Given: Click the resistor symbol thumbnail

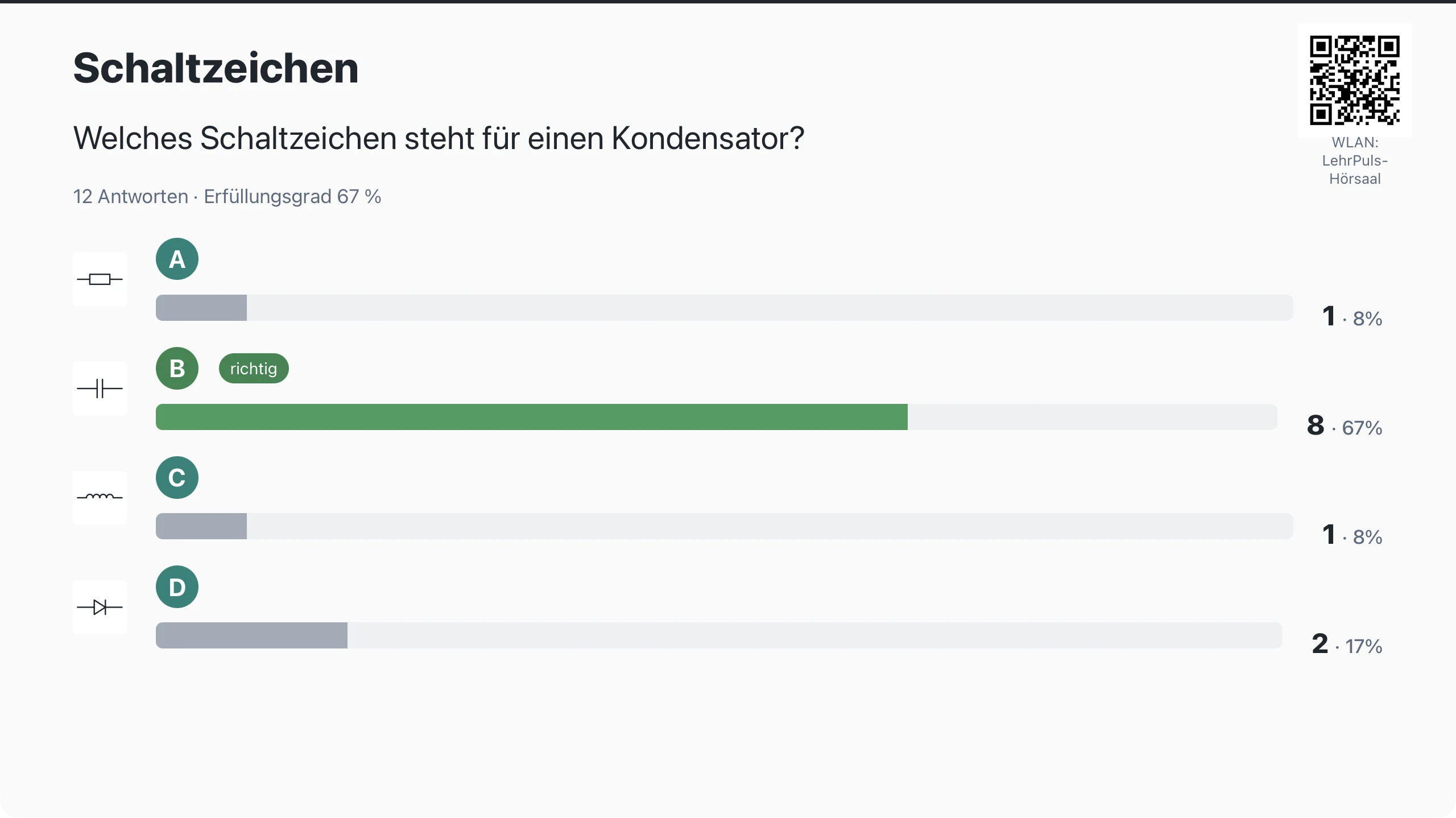Looking at the screenshot, I should click(x=100, y=279).
